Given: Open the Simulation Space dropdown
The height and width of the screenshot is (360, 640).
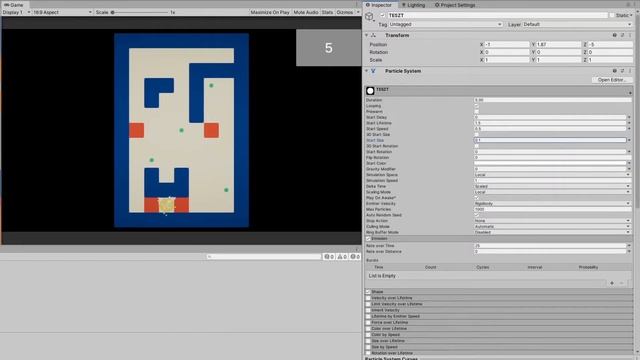Looking at the screenshot, I should point(553,175).
